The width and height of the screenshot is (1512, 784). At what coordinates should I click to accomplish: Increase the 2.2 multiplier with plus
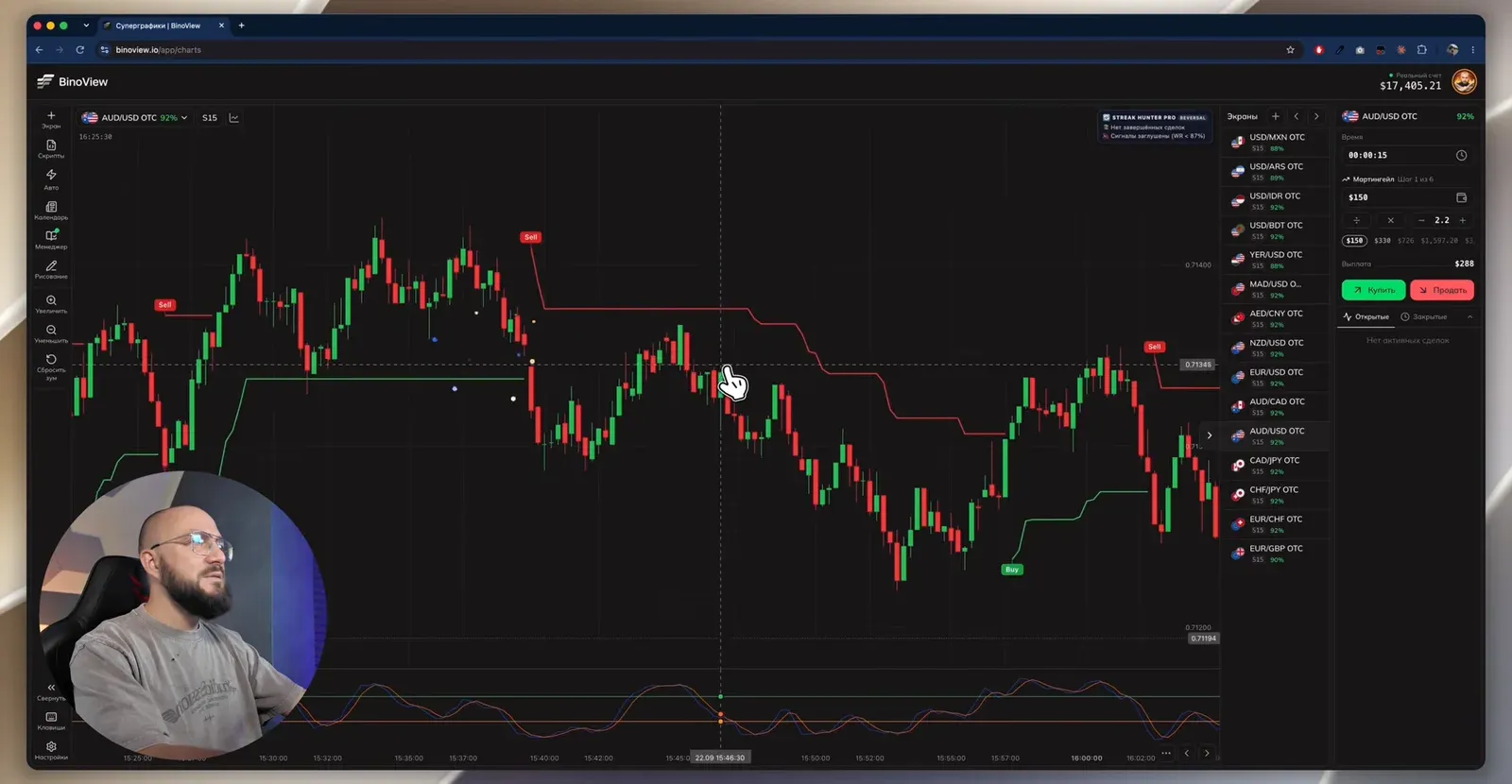1463,220
